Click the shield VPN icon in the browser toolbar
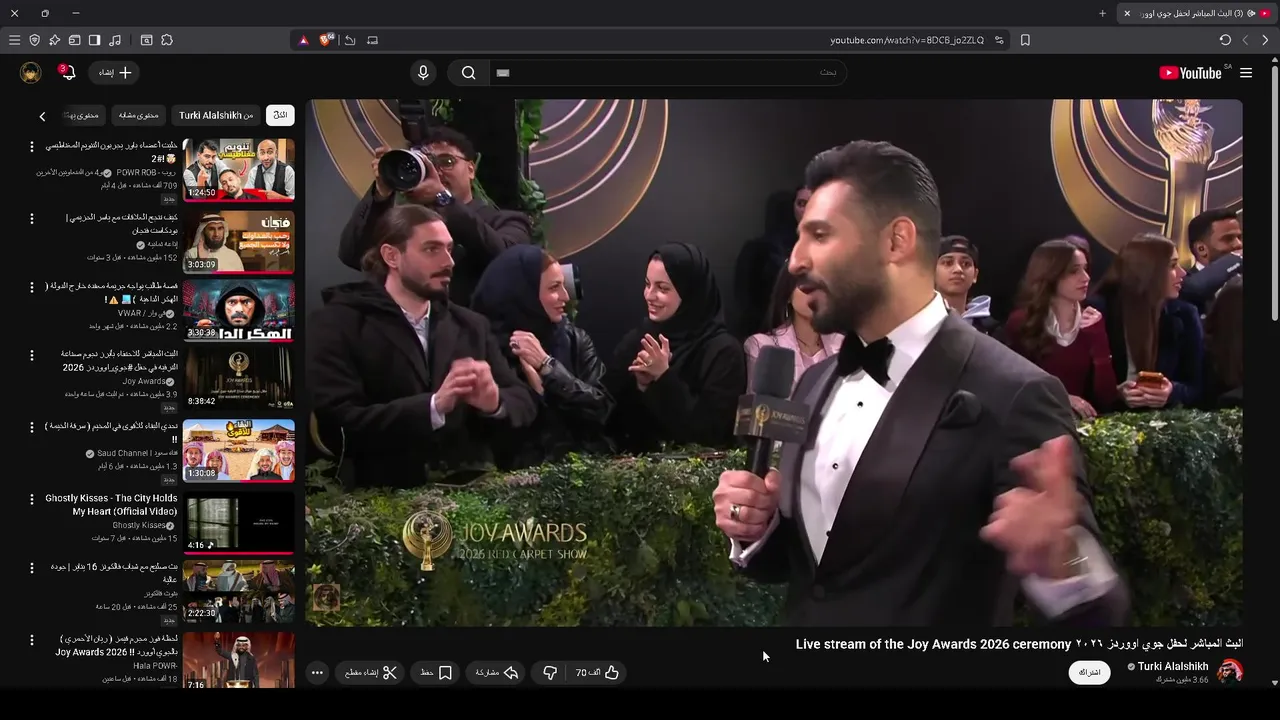This screenshot has height=720, width=1280. pyautogui.click(x=34, y=40)
